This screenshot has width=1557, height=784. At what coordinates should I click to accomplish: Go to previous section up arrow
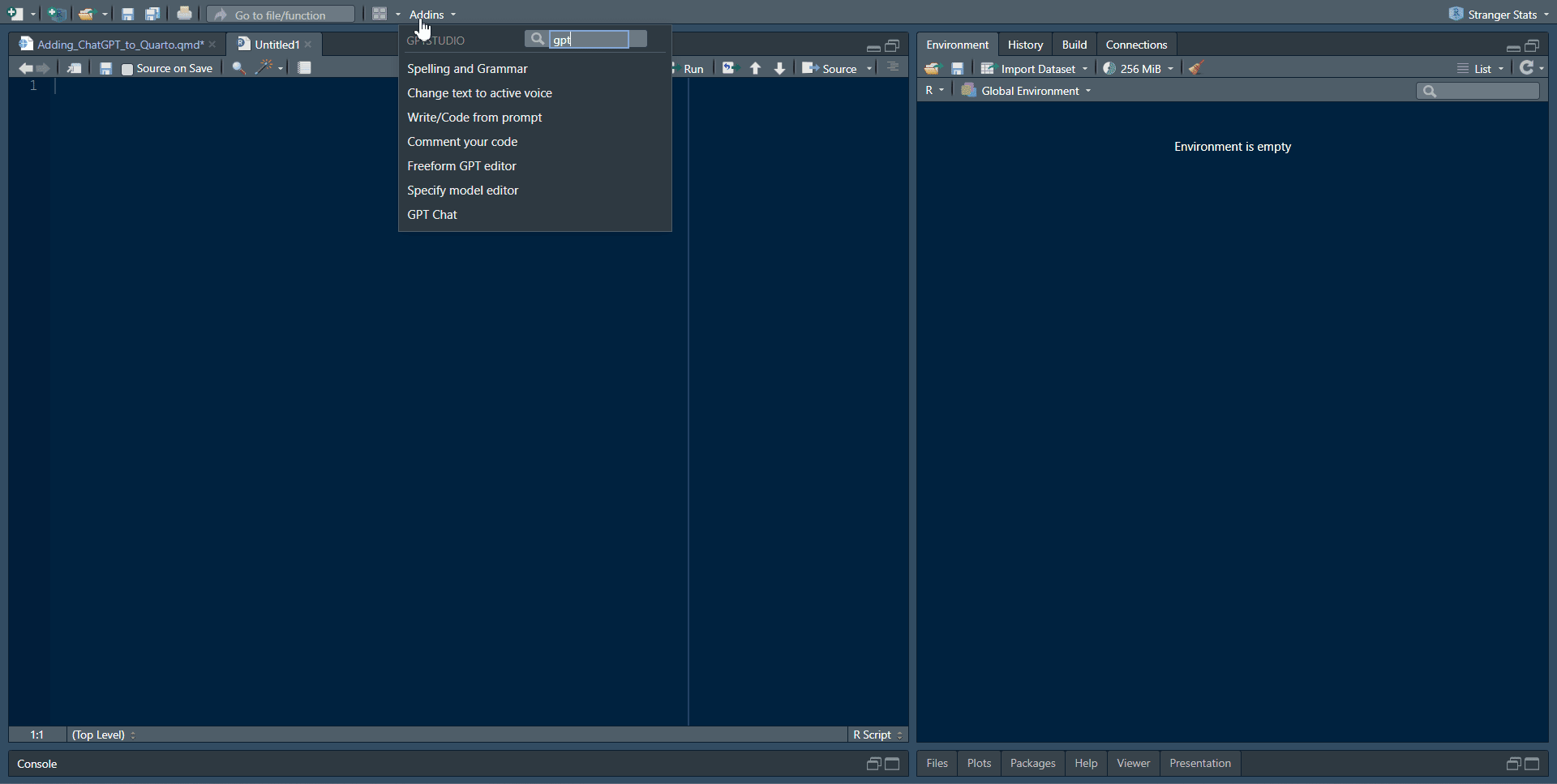(755, 68)
